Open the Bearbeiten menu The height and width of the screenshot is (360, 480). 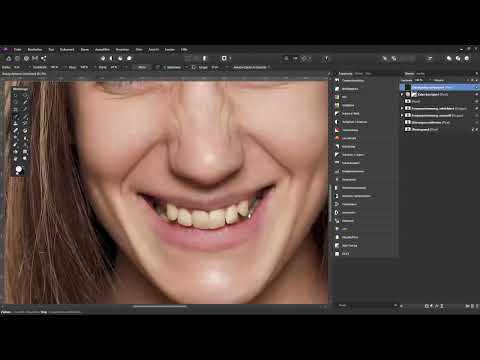[x=35, y=50]
